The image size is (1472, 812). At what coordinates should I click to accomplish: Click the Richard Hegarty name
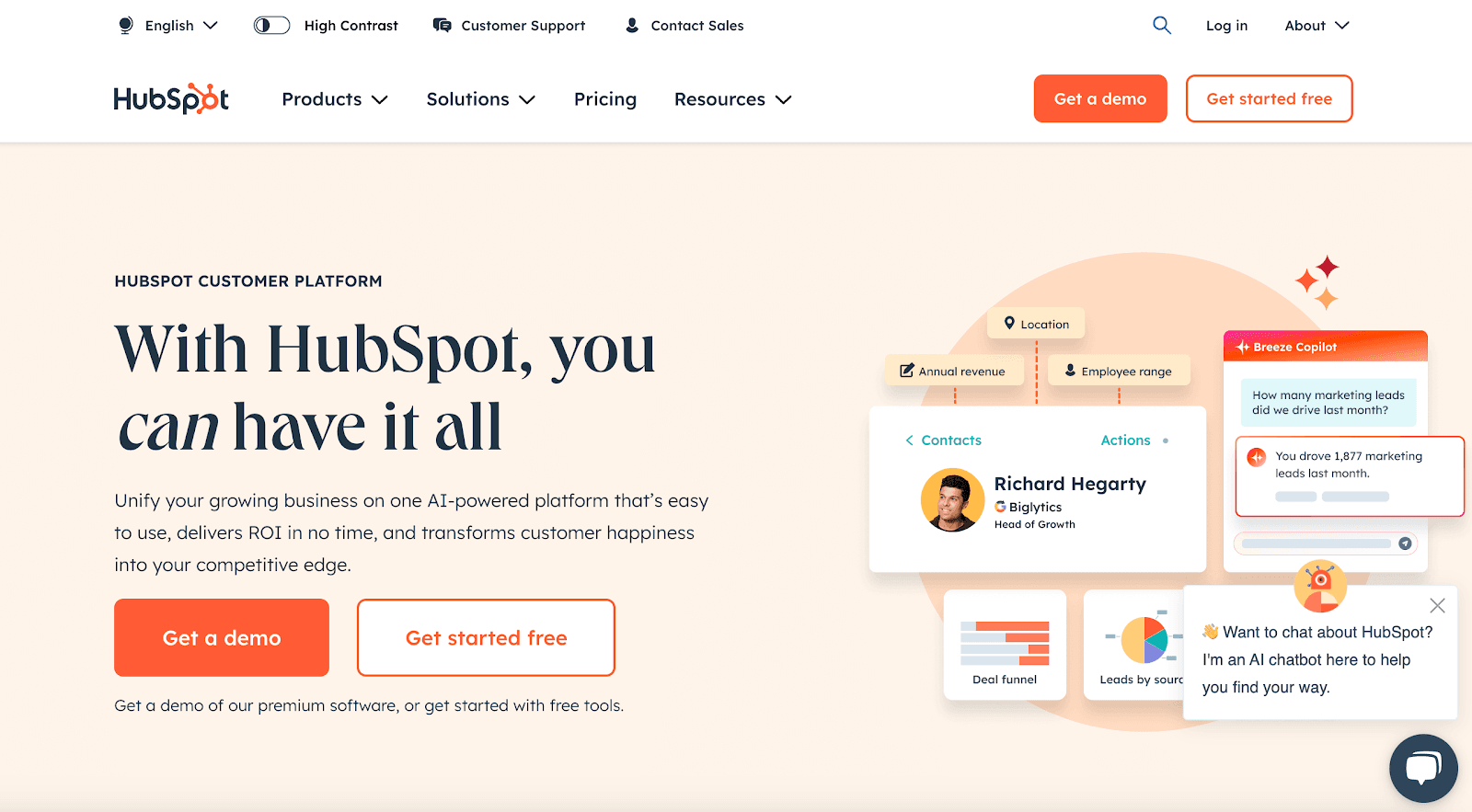tap(1070, 484)
